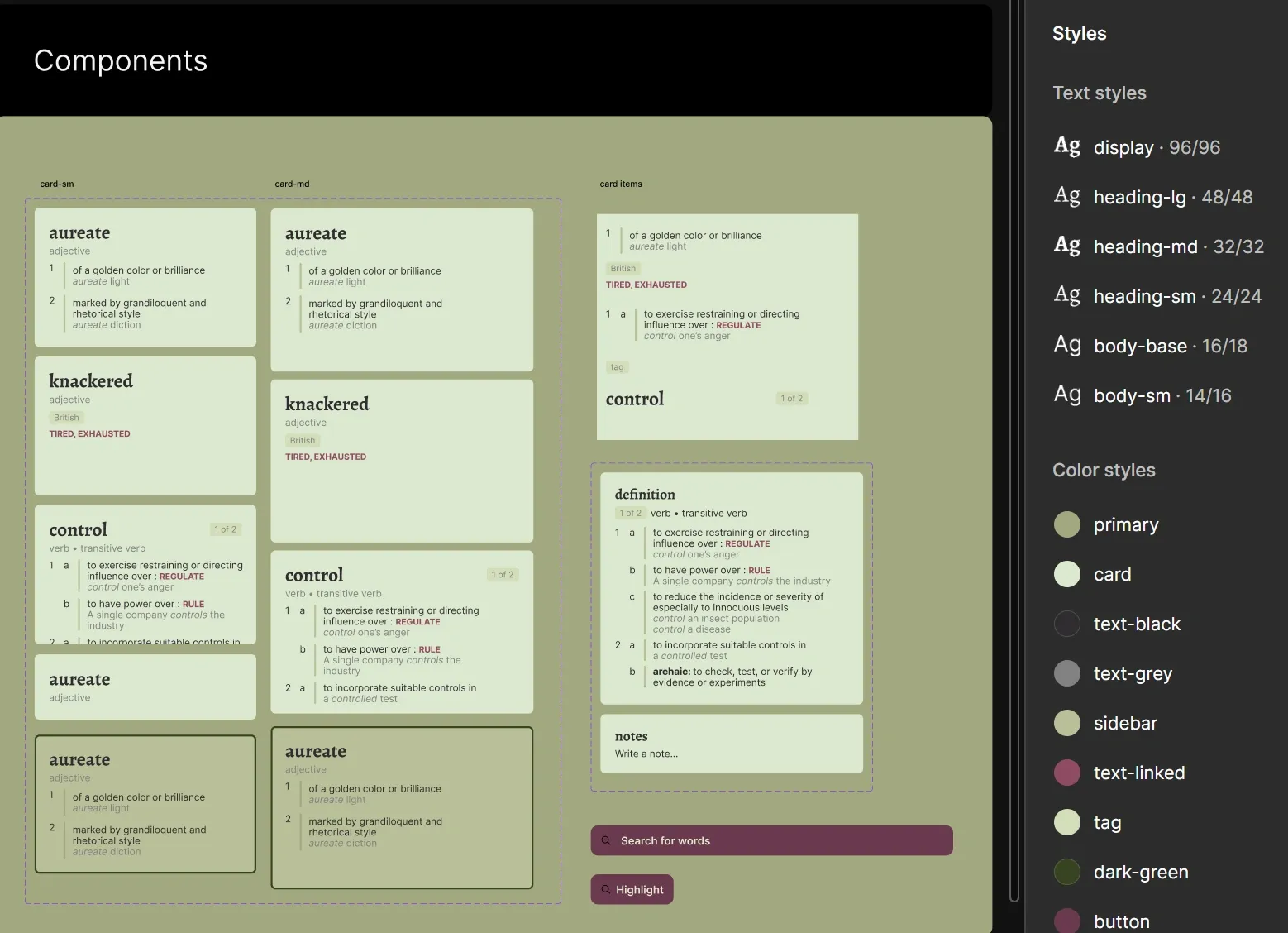Image resolution: width=1288 pixels, height=933 pixels.
Task: Open TIRED, EXHAUSTED link in card items
Action: tap(646, 285)
